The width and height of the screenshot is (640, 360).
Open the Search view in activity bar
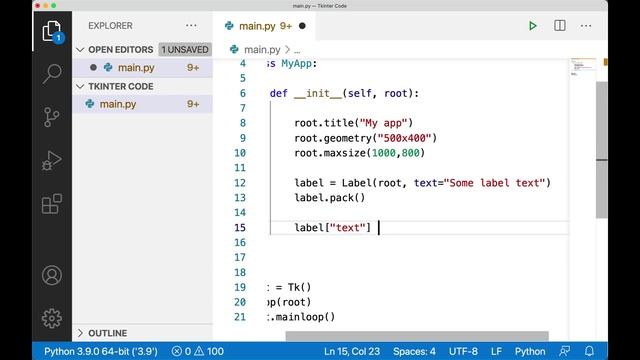[x=52, y=74]
